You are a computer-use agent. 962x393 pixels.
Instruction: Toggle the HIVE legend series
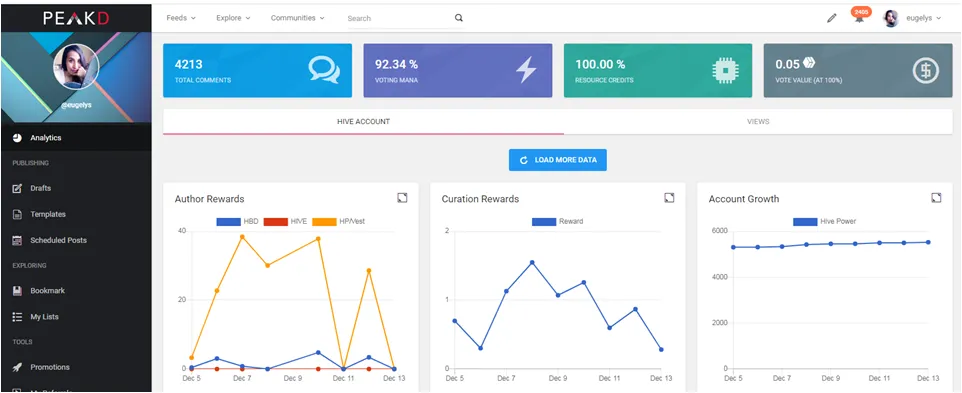[285, 221]
